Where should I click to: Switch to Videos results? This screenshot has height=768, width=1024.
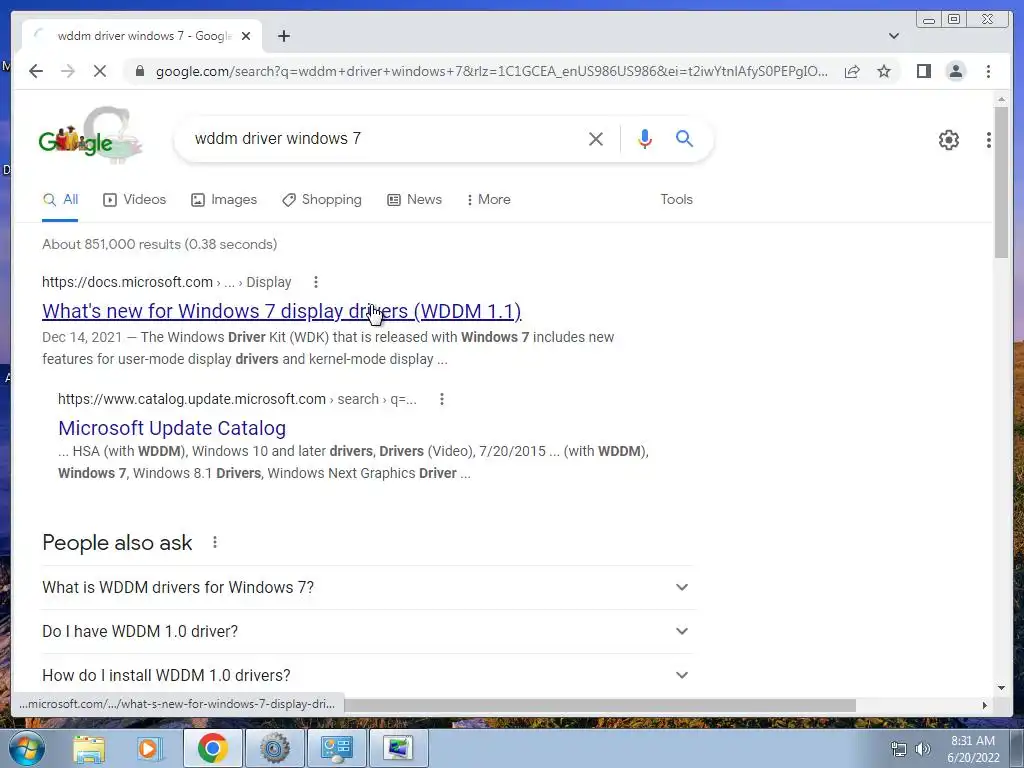pyautogui.click(x=135, y=200)
